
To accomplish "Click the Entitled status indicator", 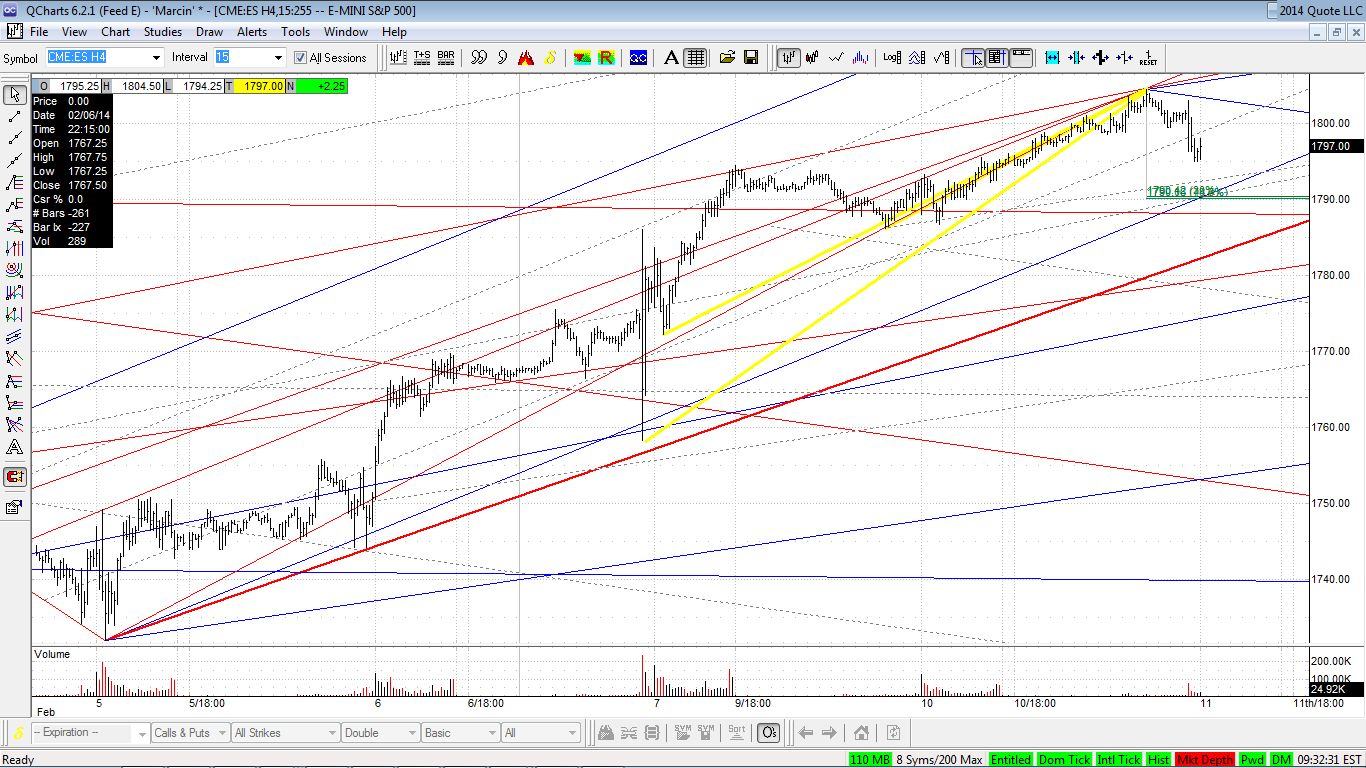I will 1011,760.
